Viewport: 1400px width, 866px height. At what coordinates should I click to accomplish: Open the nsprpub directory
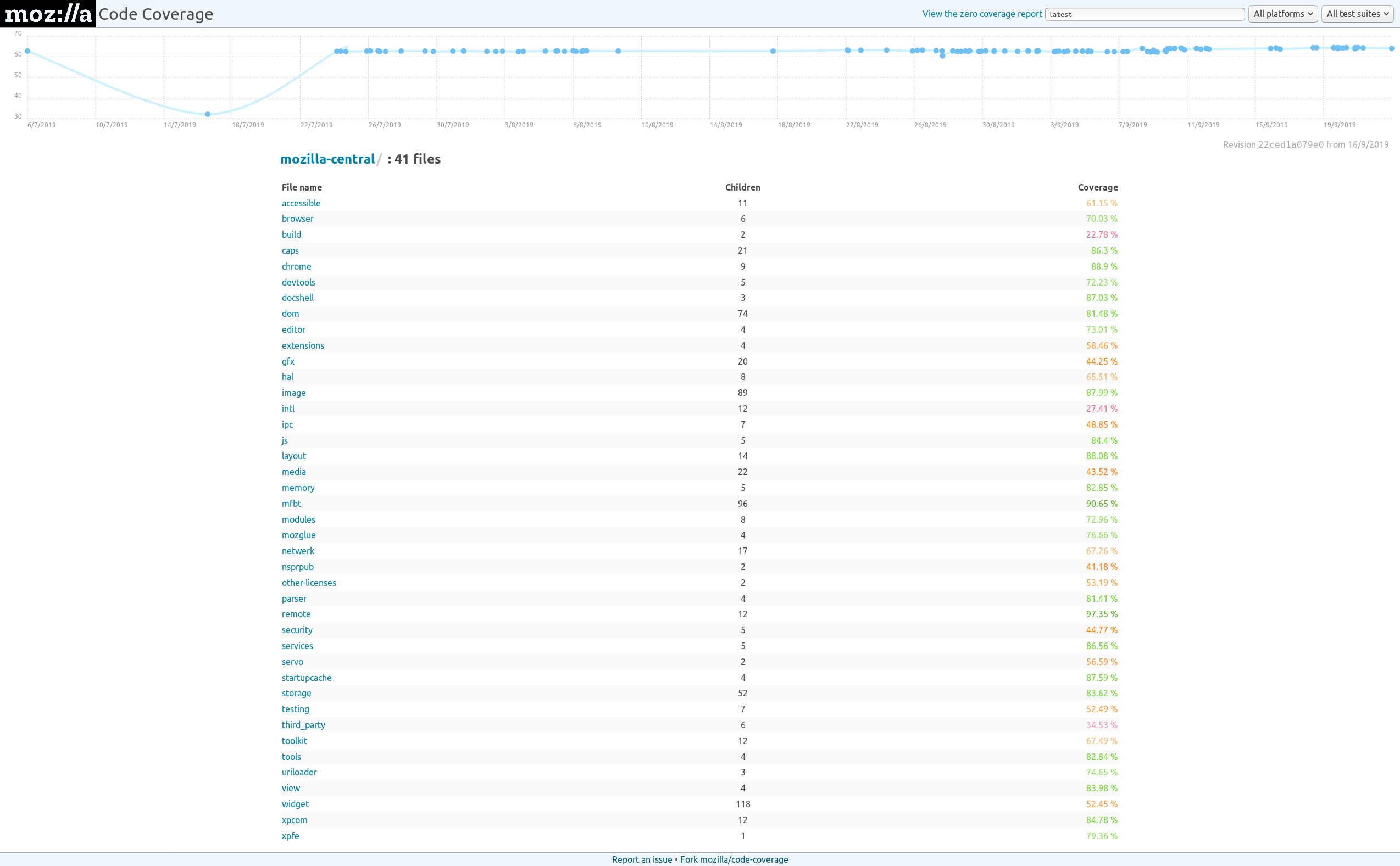tap(297, 567)
